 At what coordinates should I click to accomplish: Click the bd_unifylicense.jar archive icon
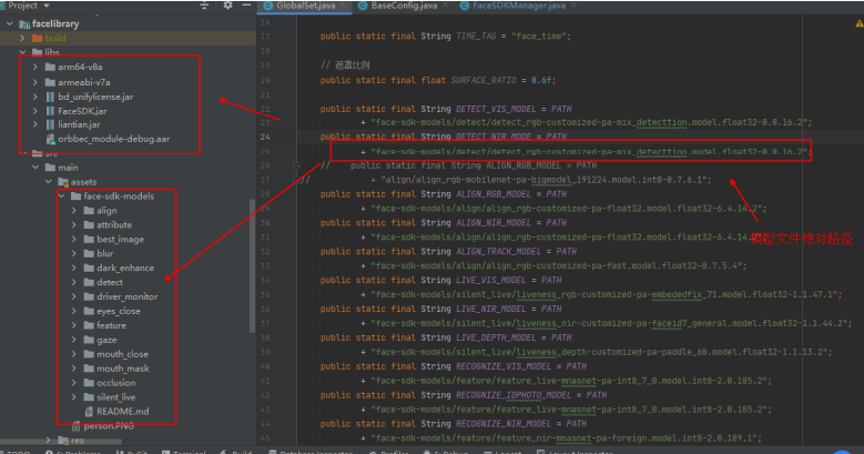coord(50,96)
